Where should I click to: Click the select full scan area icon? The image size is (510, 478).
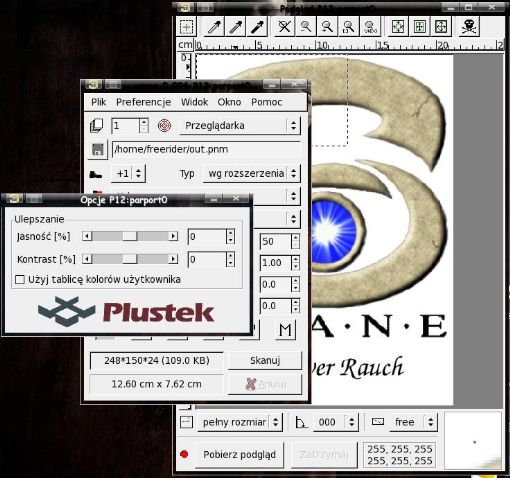coord(441,27)
